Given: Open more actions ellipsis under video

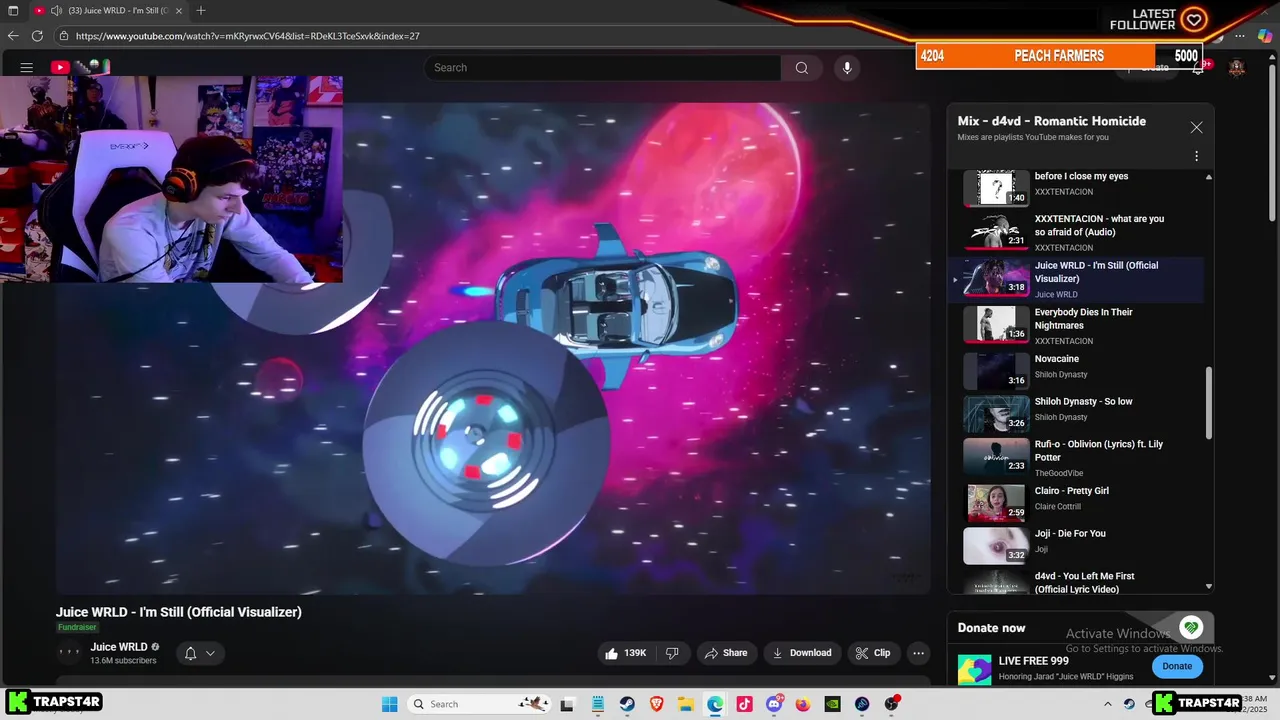Looking at the screenshot, I should point(918,653).
